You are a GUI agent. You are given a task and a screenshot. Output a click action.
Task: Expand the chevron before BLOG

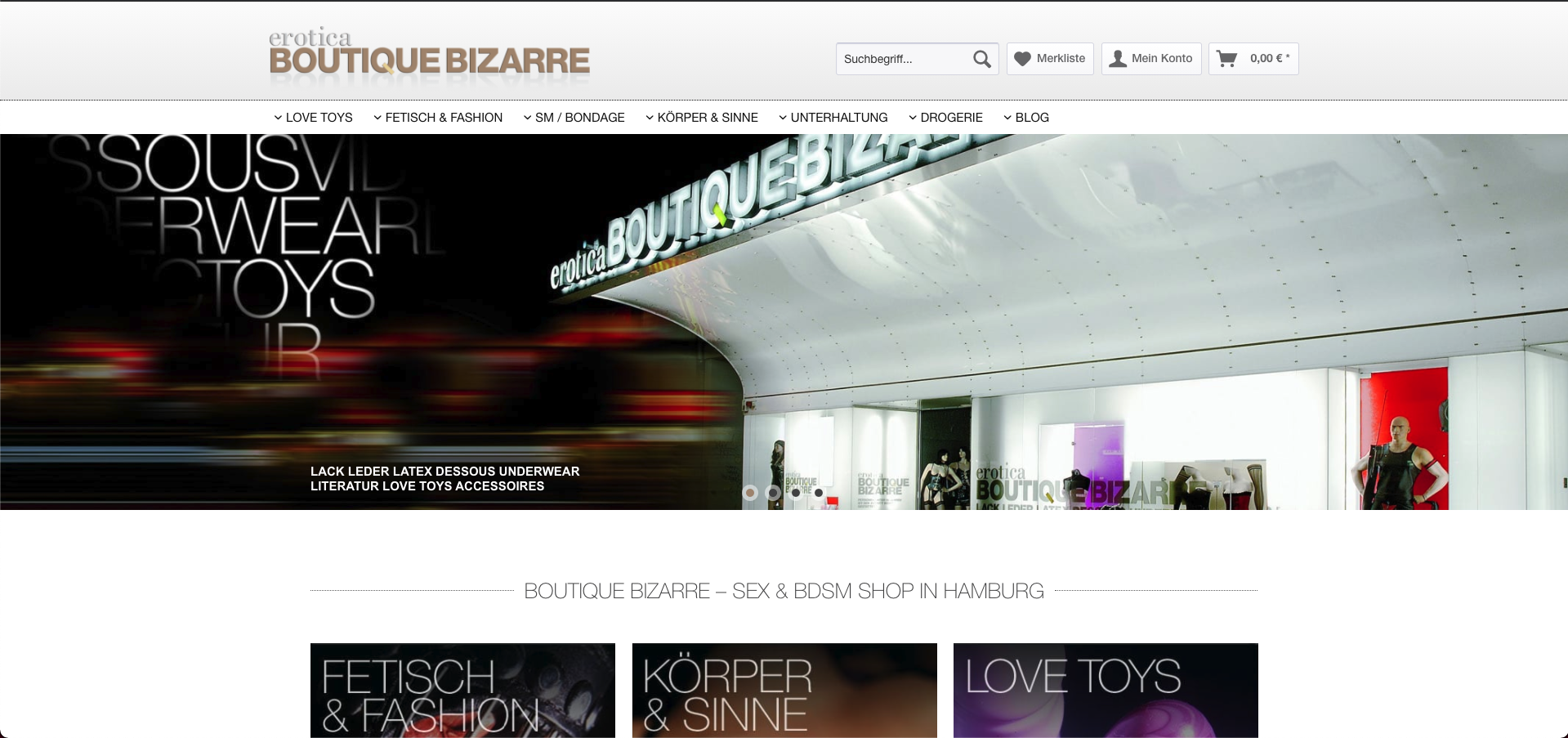1007,118
